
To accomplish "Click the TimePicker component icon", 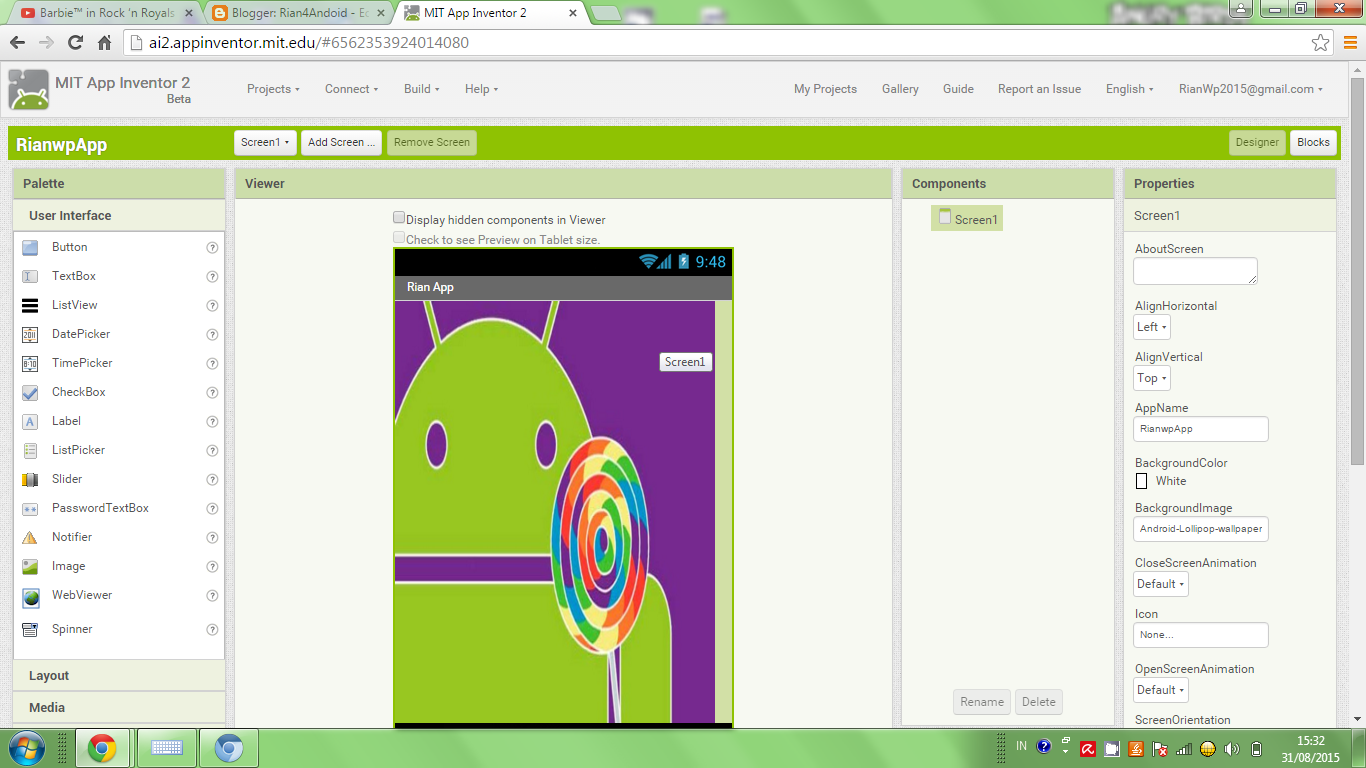I will click(30, 363).
